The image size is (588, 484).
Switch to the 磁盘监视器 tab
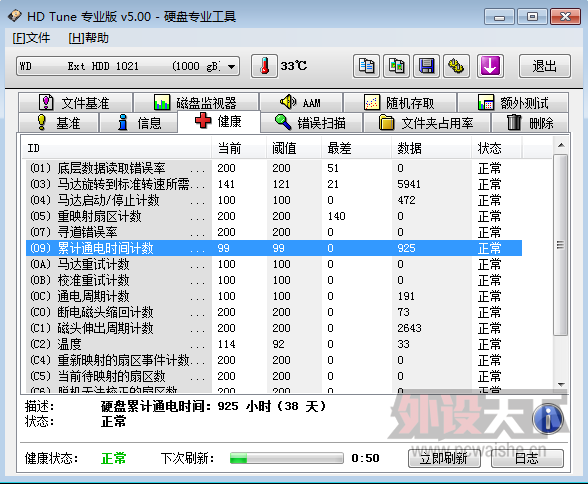point(196,102)
